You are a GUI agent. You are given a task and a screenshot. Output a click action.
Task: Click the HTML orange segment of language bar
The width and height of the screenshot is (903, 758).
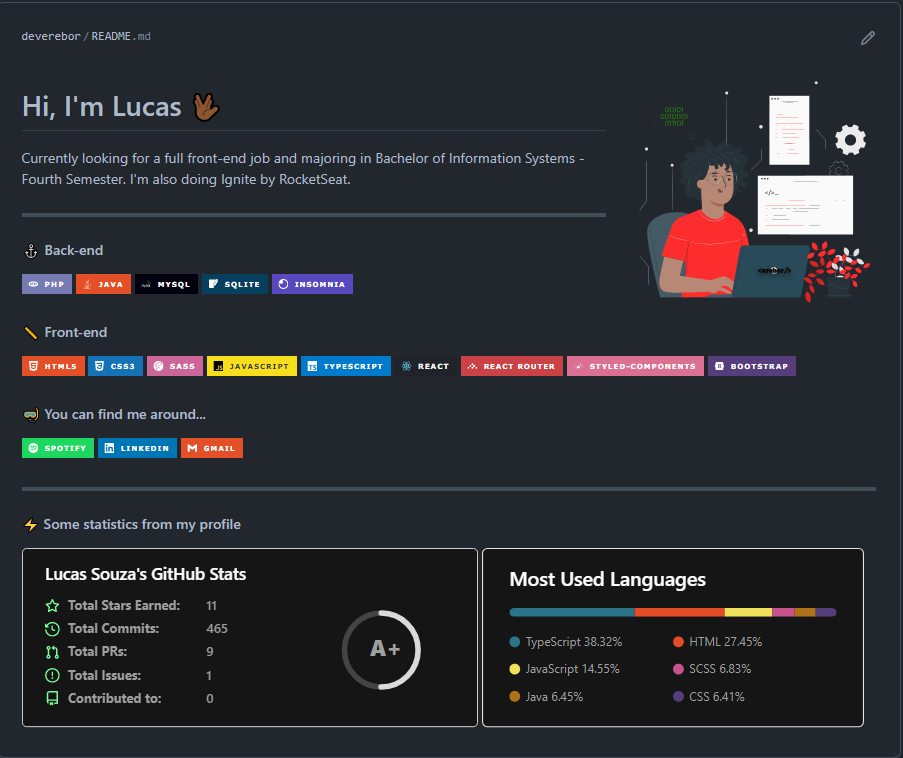pos(680,612)
